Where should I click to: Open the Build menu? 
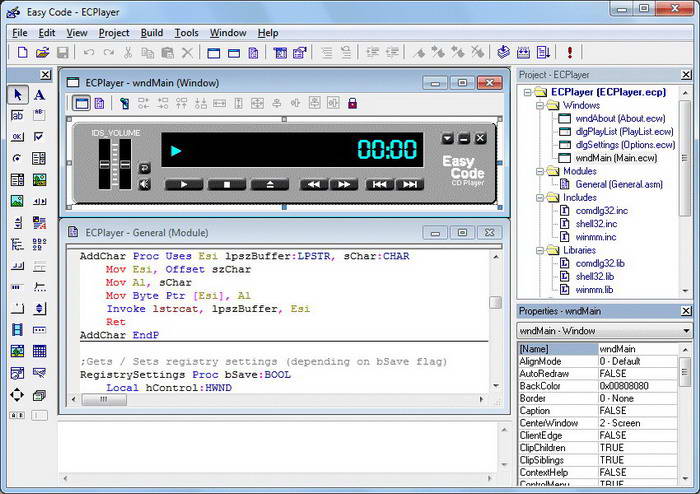pos(151,32)
